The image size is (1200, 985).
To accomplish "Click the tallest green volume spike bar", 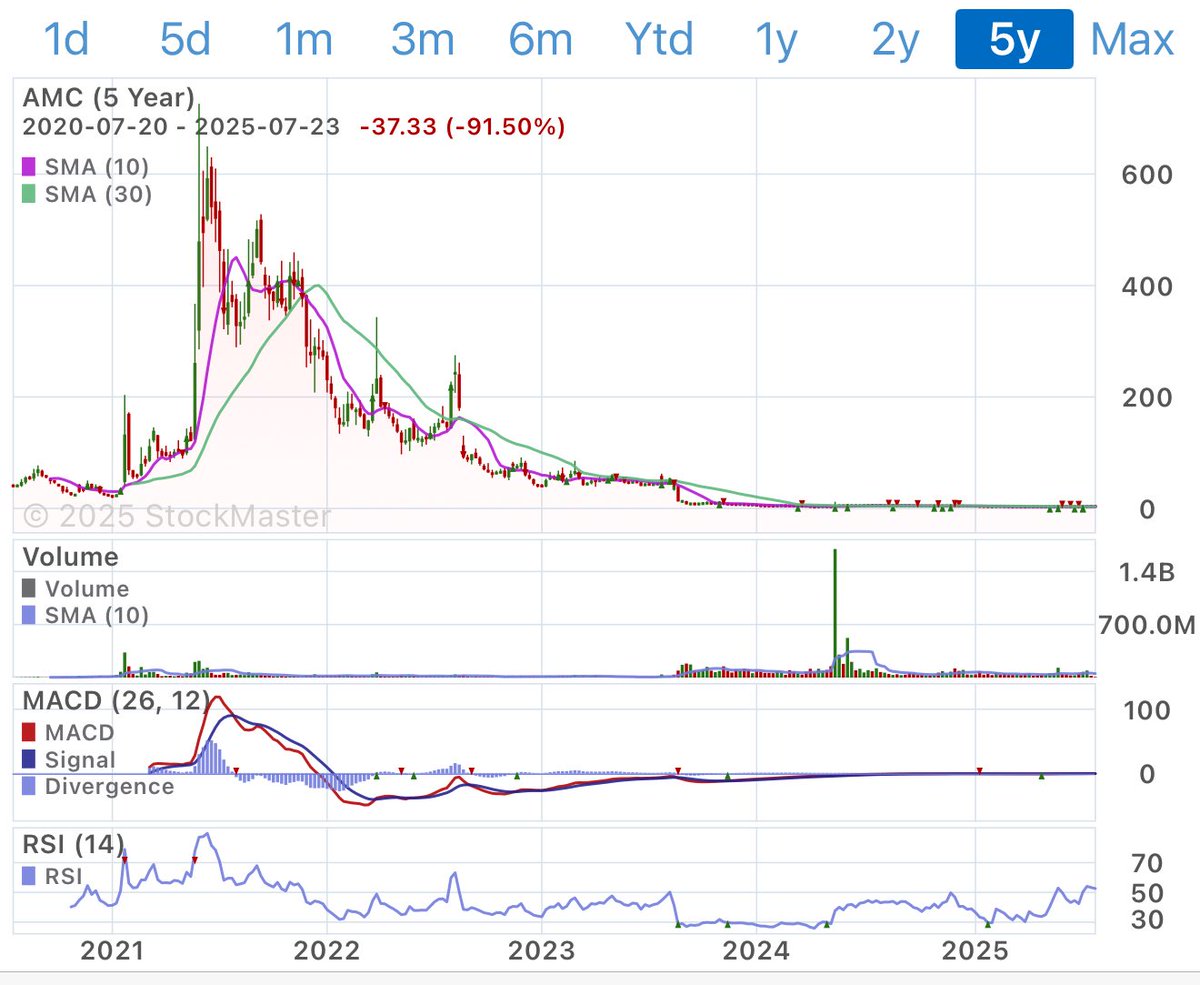I will (834, 612).
